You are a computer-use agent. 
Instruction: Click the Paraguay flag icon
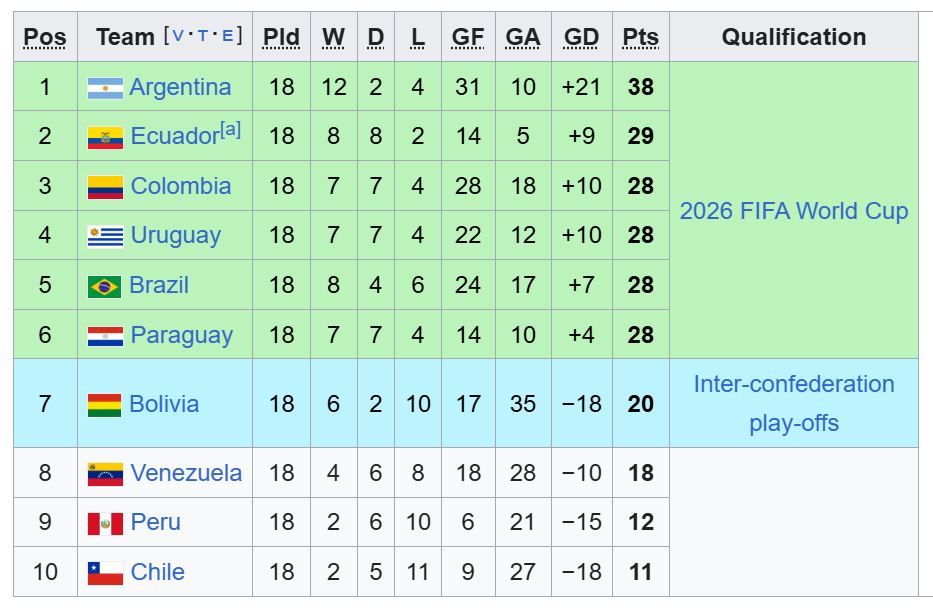[x=105, y=336]
